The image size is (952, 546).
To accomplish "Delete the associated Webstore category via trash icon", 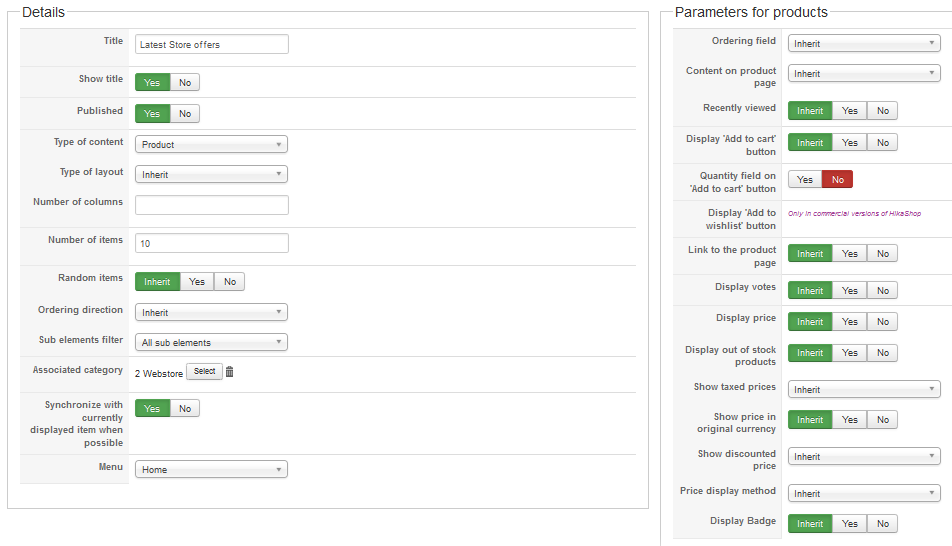I will (x=230, y=372).
